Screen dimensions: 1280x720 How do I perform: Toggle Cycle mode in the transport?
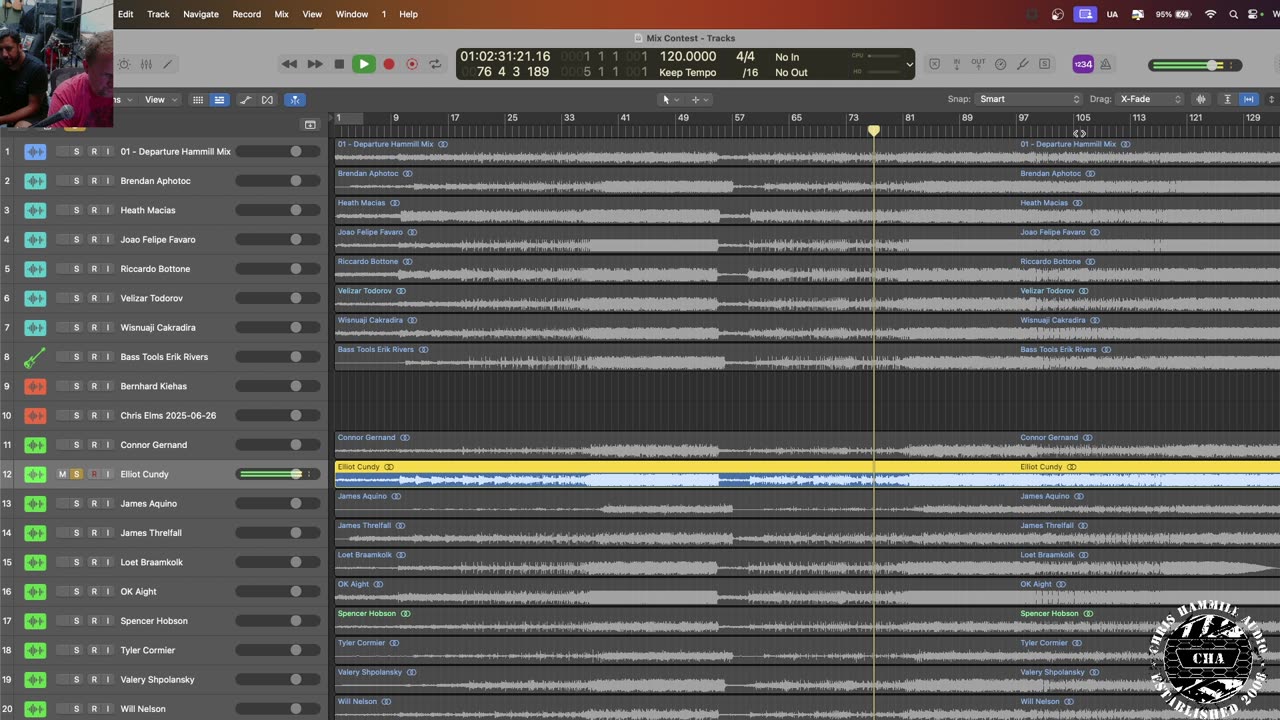pos(435,64)
